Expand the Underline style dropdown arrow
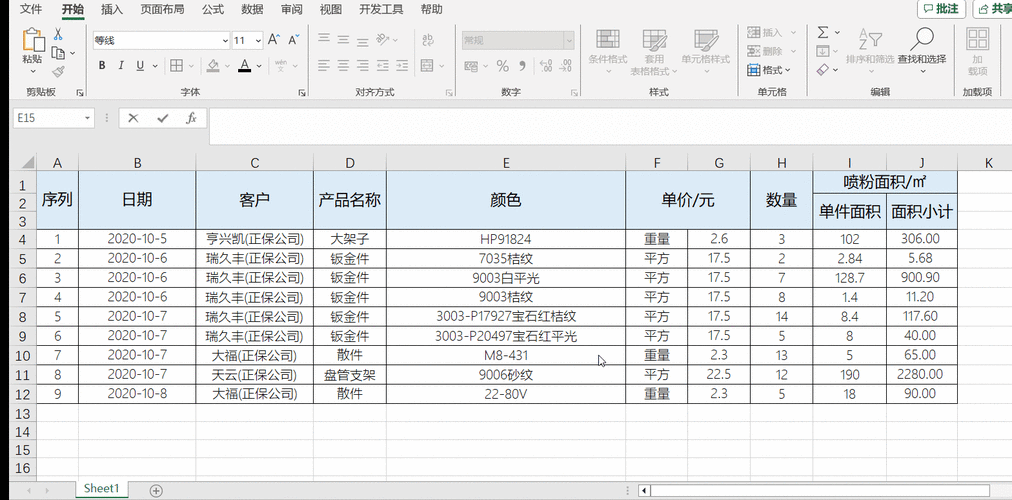The height and width of the screenshot is (500, 1012). point(155,66)
